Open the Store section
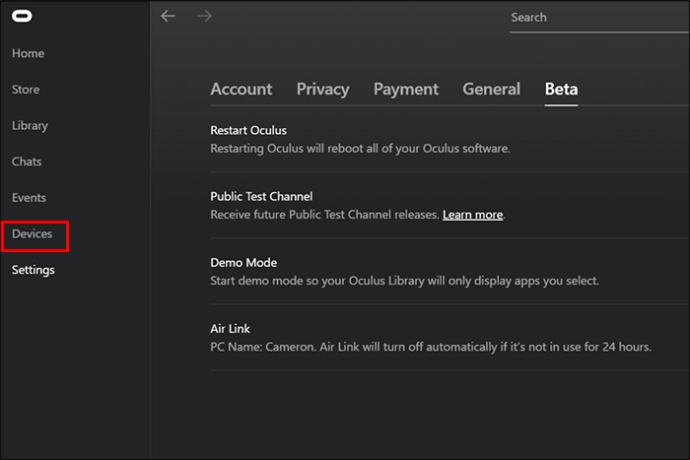 [x=26, y=89]
